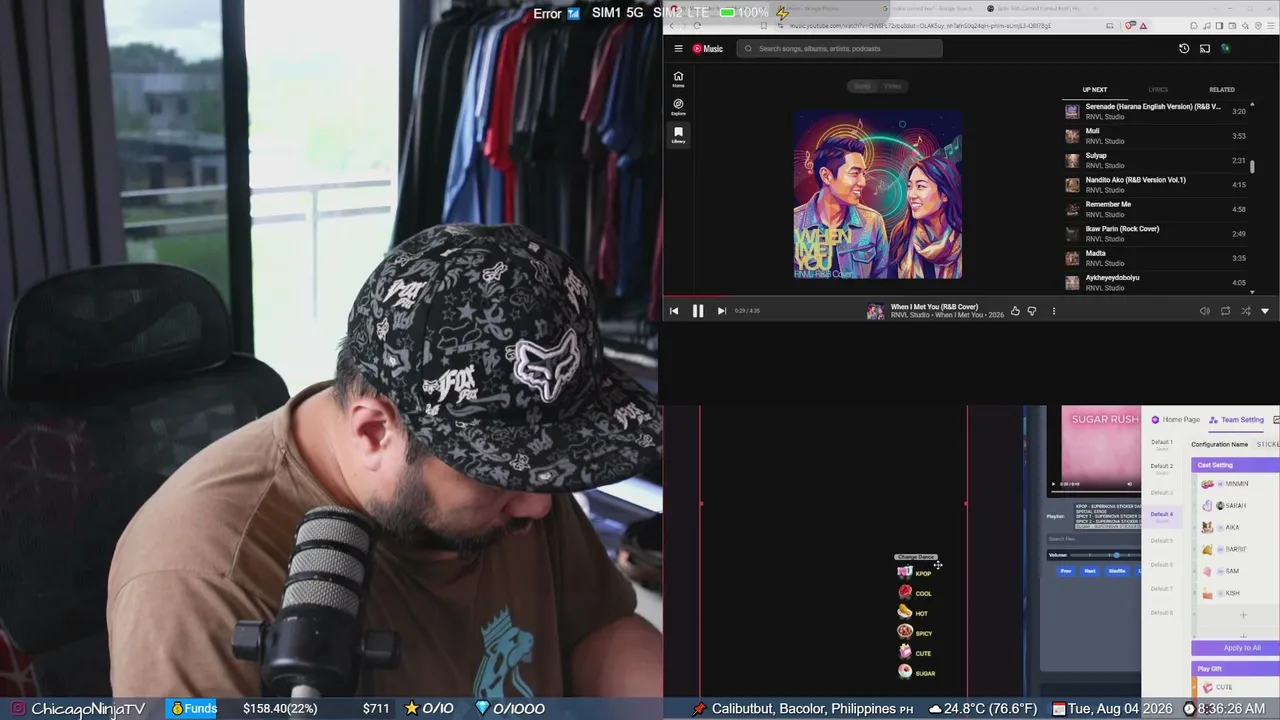Viewport: 1280px width, 720px height.
Task: Open Library in YouTube Music sidebar
Action: point(678,134)
